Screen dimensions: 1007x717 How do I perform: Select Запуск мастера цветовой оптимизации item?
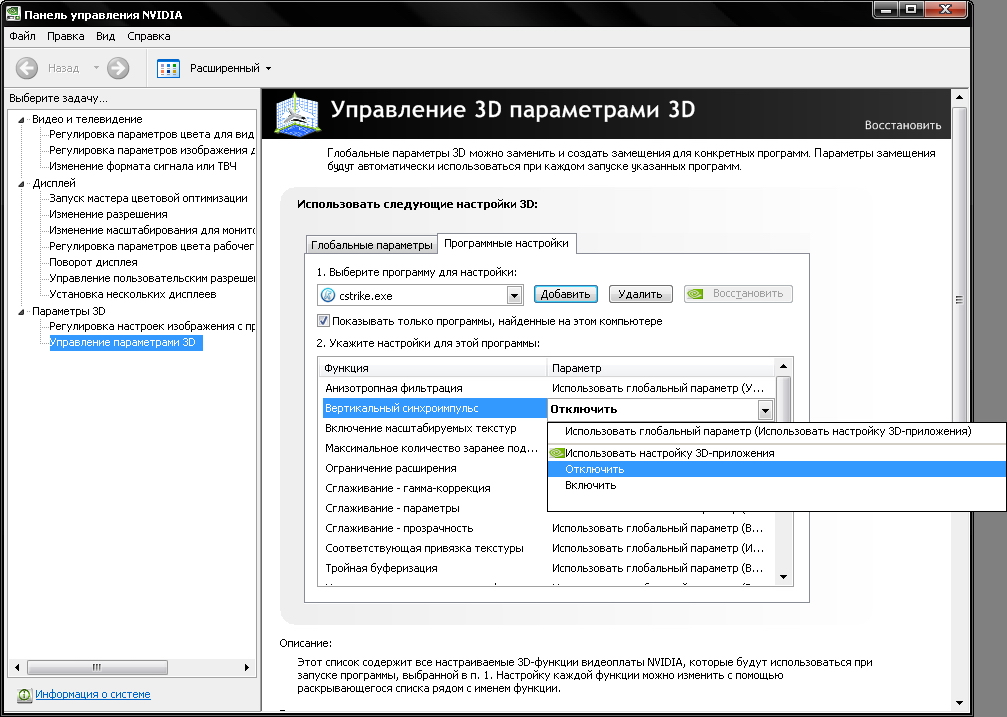pyautogui.click(x=148, y=199)
